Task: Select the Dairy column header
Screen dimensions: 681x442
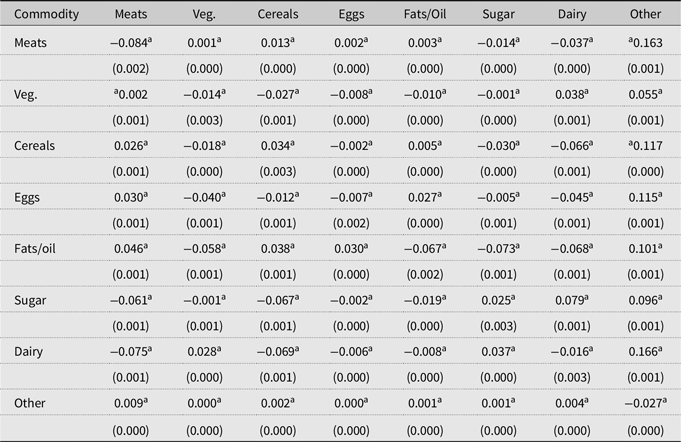Action: (x=571, y=16)
